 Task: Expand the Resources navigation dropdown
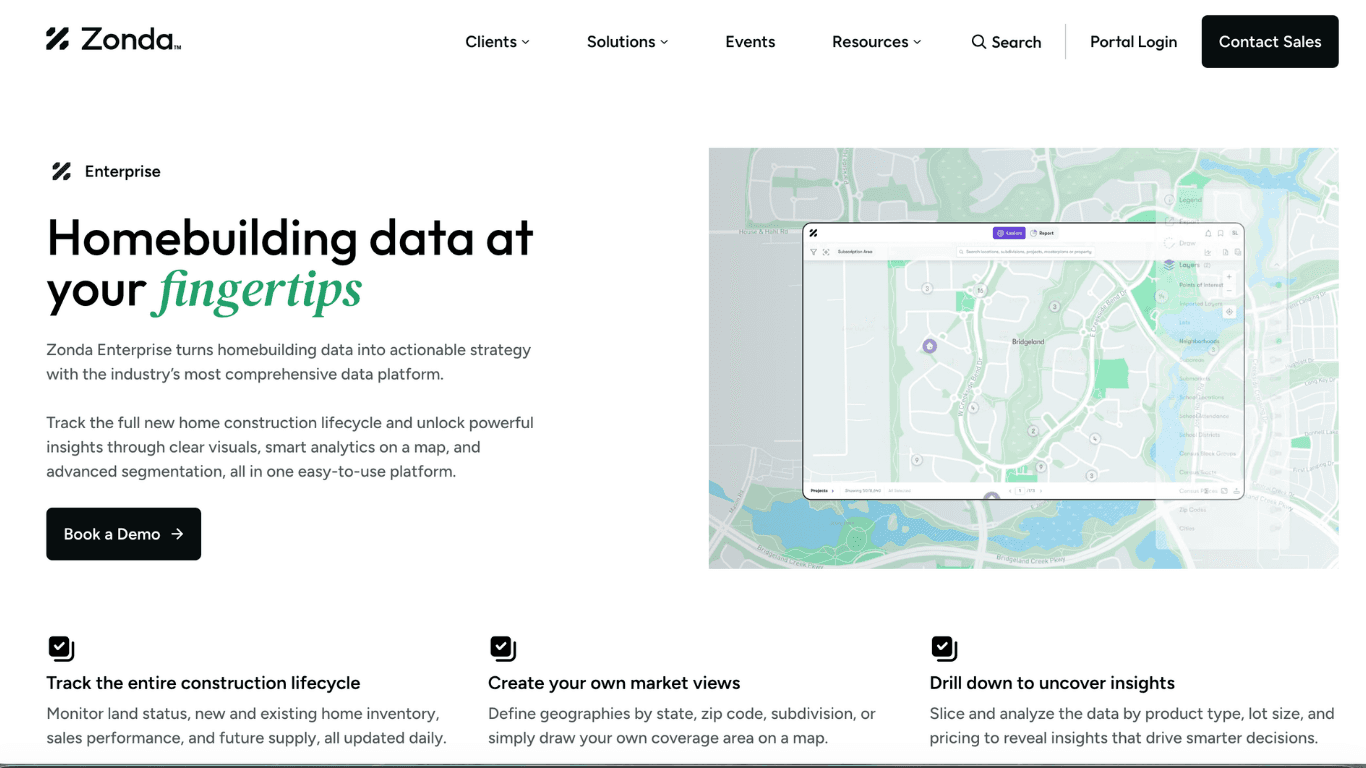pyautogui.click(x=876, y=42)
